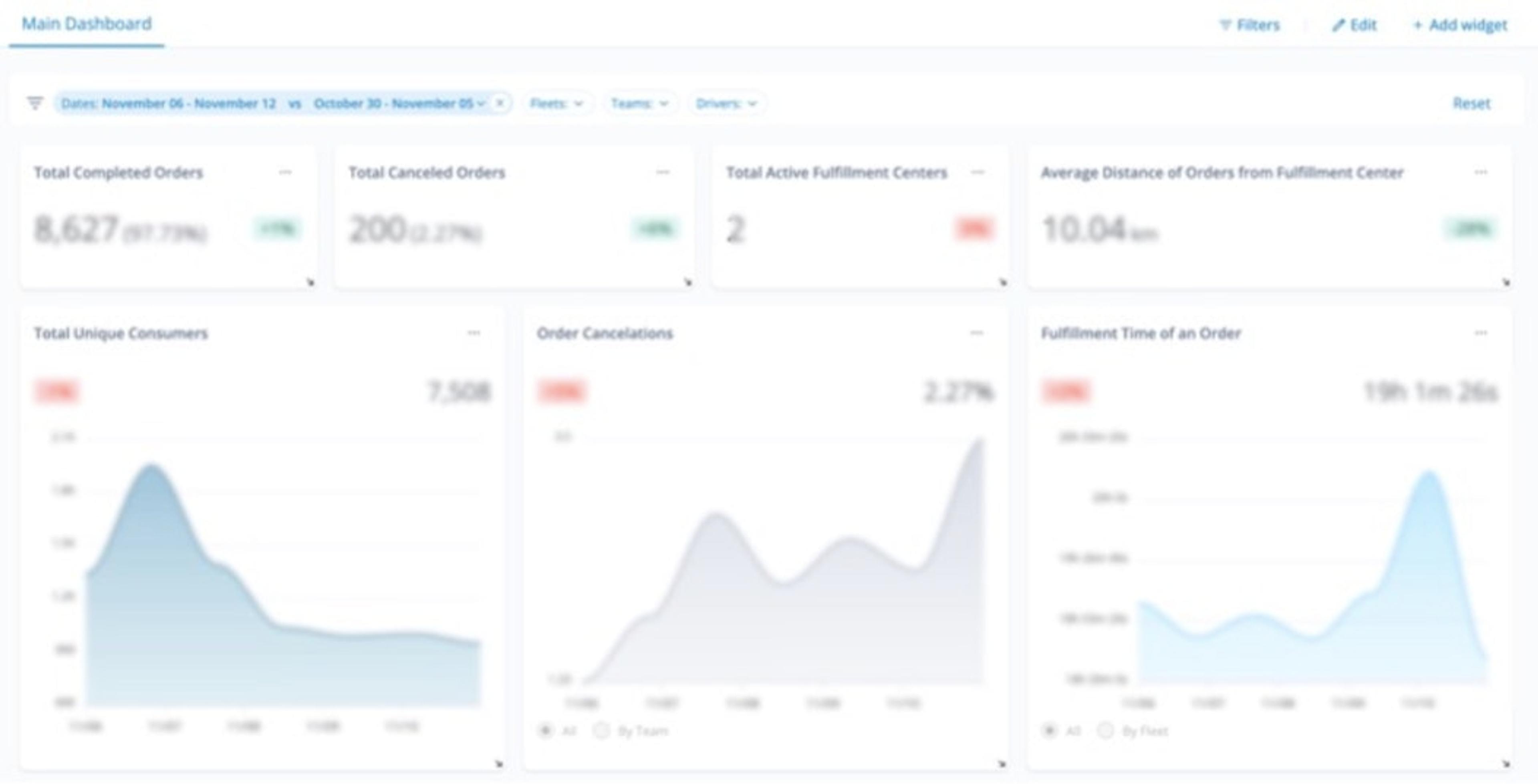Expand the Teams filter dropdown
The height and width of the screenshot is (784, 1538).
[x=639, y=103]
